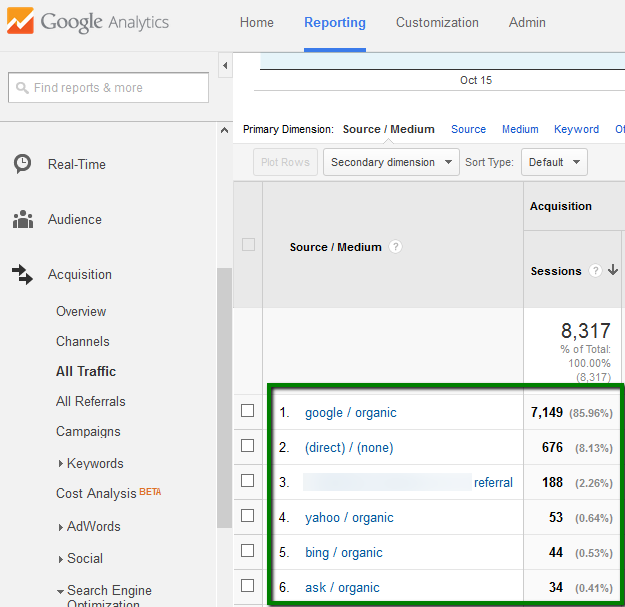Go to the Home tab
This screenshot has width=625, height=607.
[257, 23]
